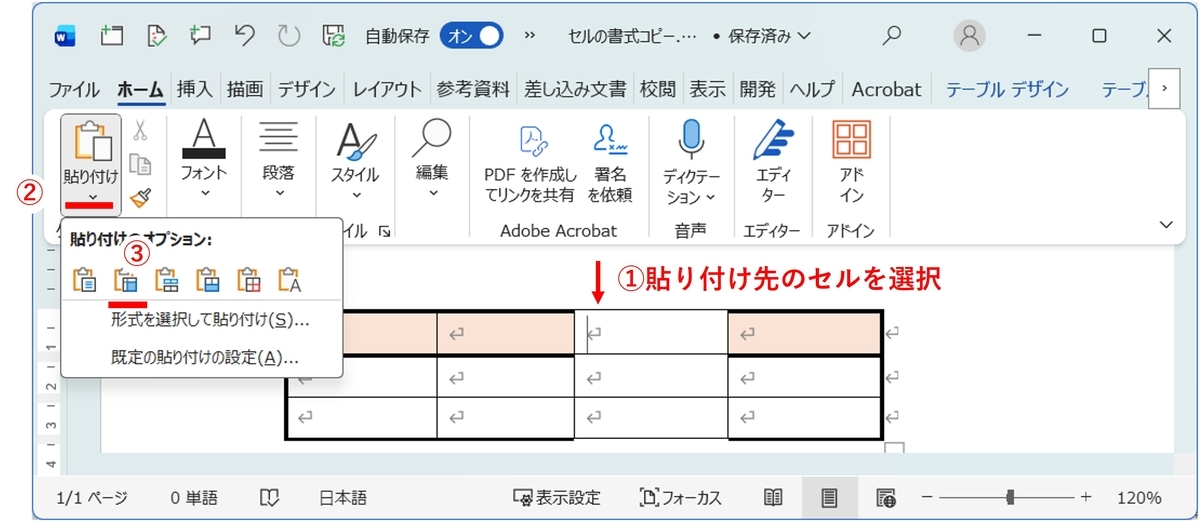1200x522 pixels.
Task: Open the user account avatar
Action: coord(969,36)
